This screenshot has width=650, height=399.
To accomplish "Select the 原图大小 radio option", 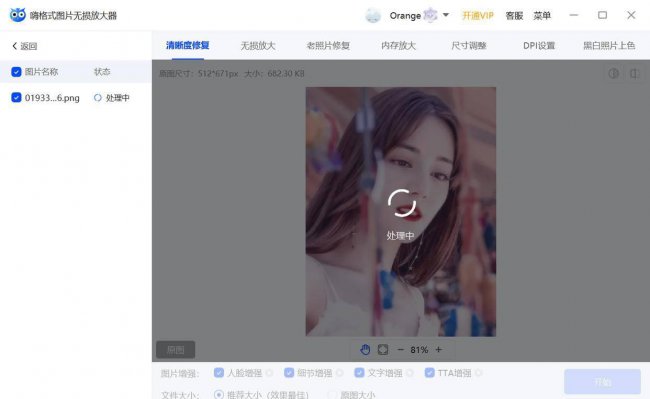I will coord(332,395).
